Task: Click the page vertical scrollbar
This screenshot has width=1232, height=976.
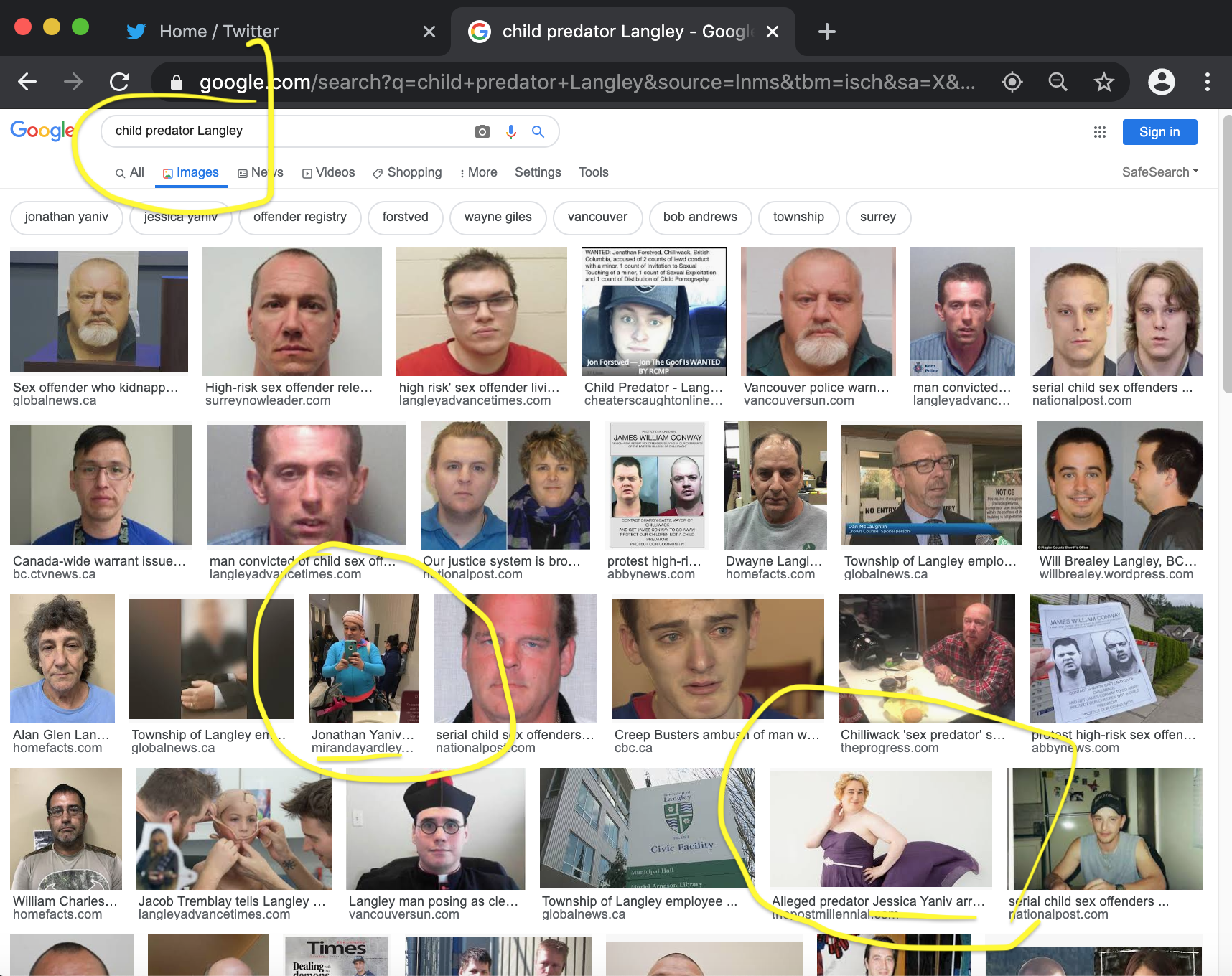Action: click(1226, 255)
